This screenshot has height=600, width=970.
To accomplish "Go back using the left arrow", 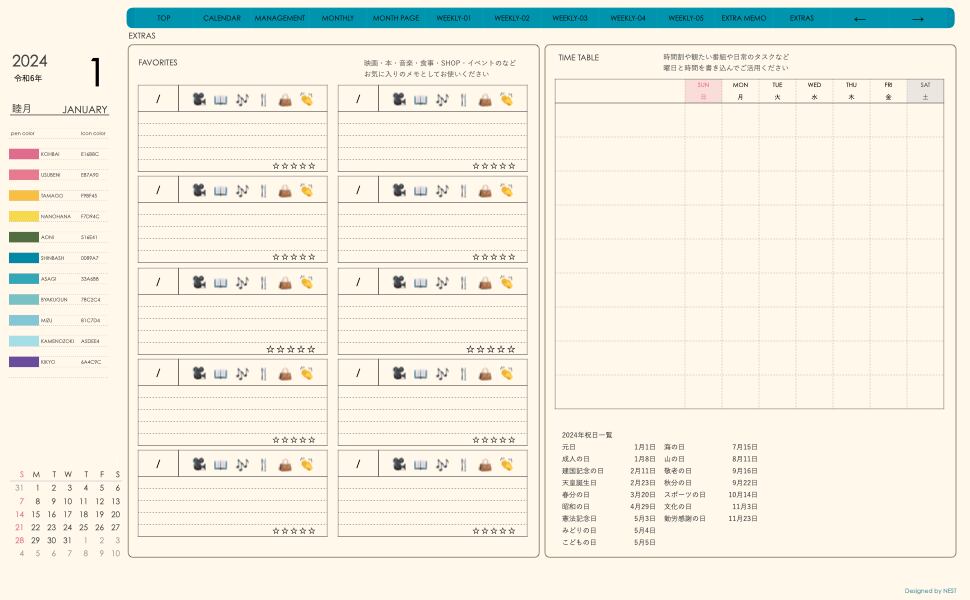I will [859, 19].
